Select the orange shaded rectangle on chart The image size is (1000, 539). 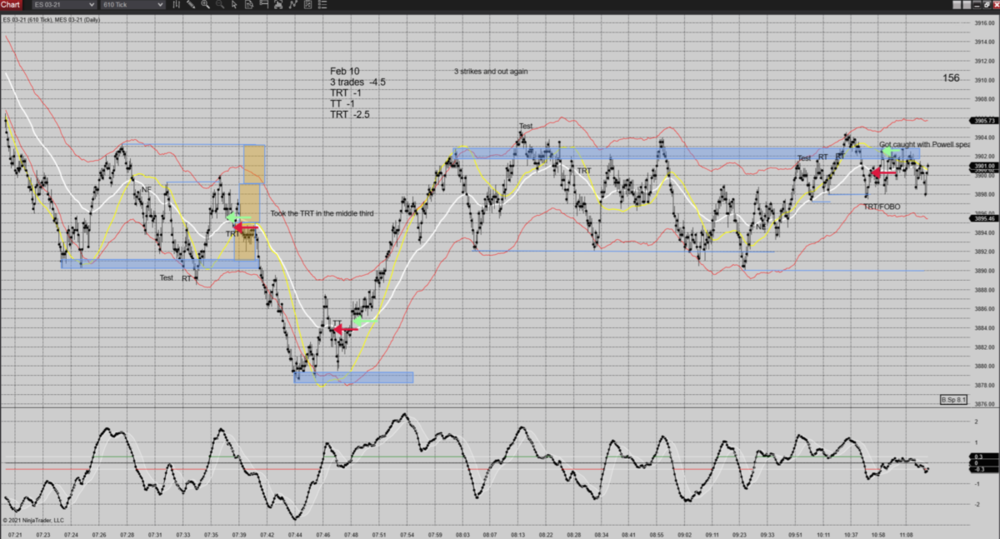pos(253,183)
